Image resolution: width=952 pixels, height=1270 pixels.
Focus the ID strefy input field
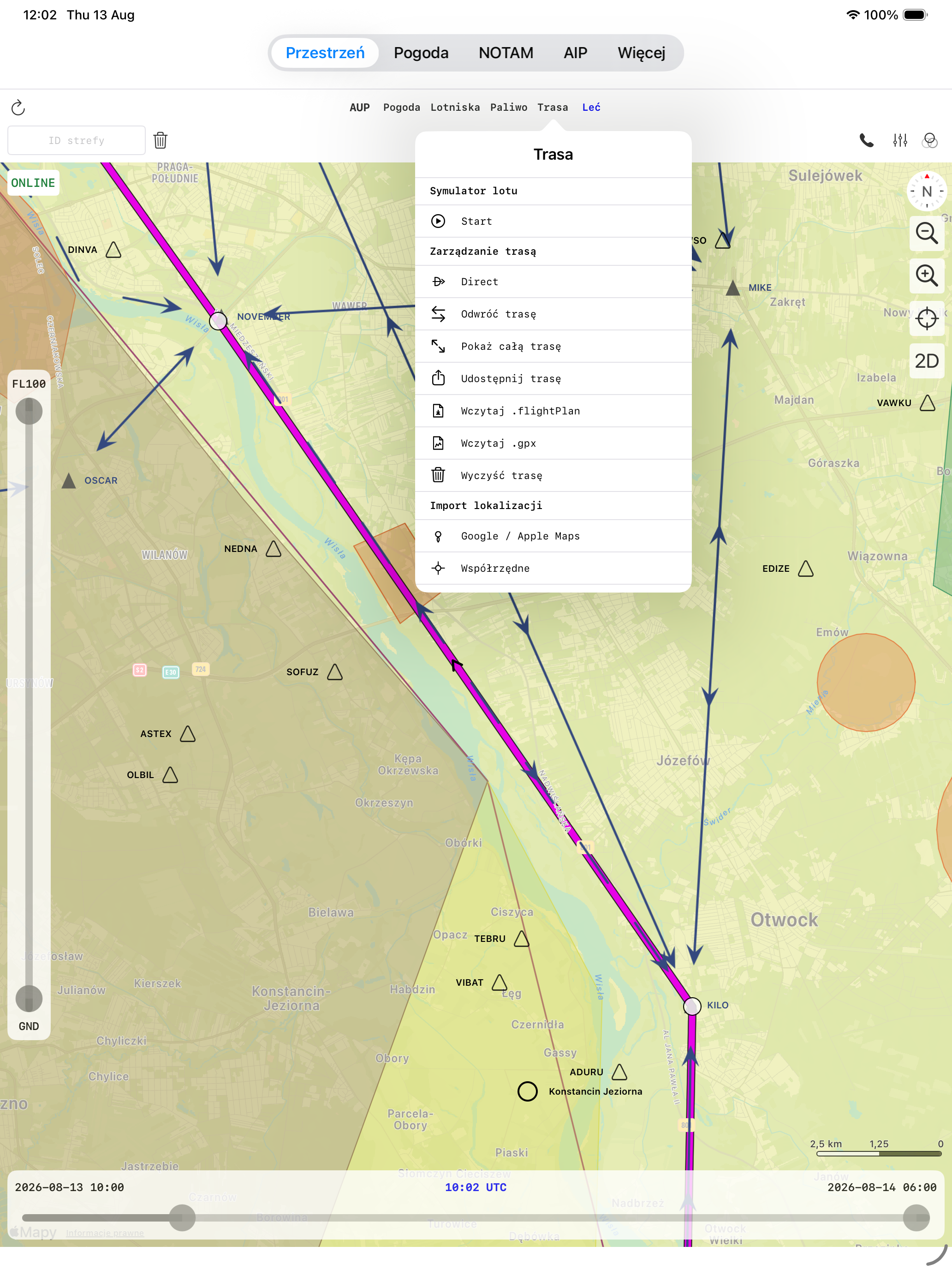pyautogui.click(x=76, y=140)
